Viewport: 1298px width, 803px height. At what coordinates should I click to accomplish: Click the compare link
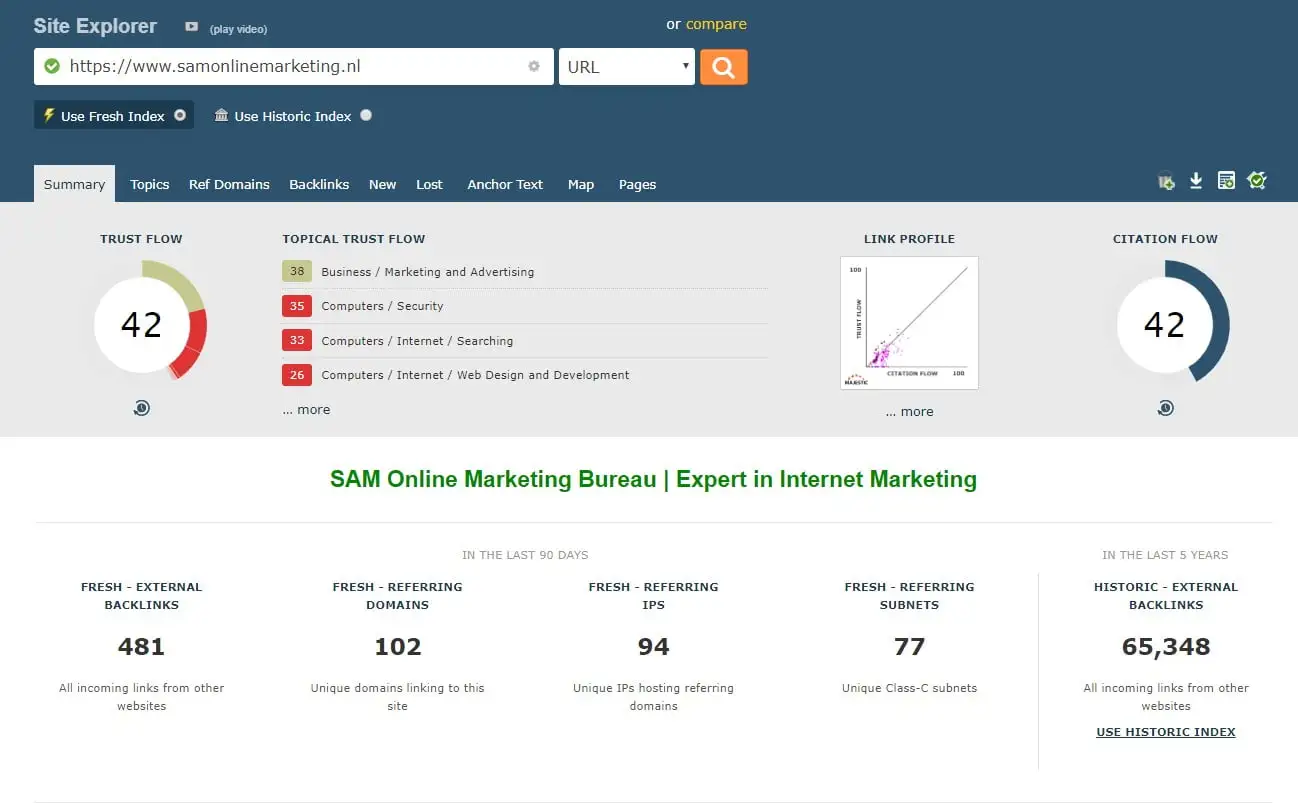pyautogui.click(x=716, y=24)
